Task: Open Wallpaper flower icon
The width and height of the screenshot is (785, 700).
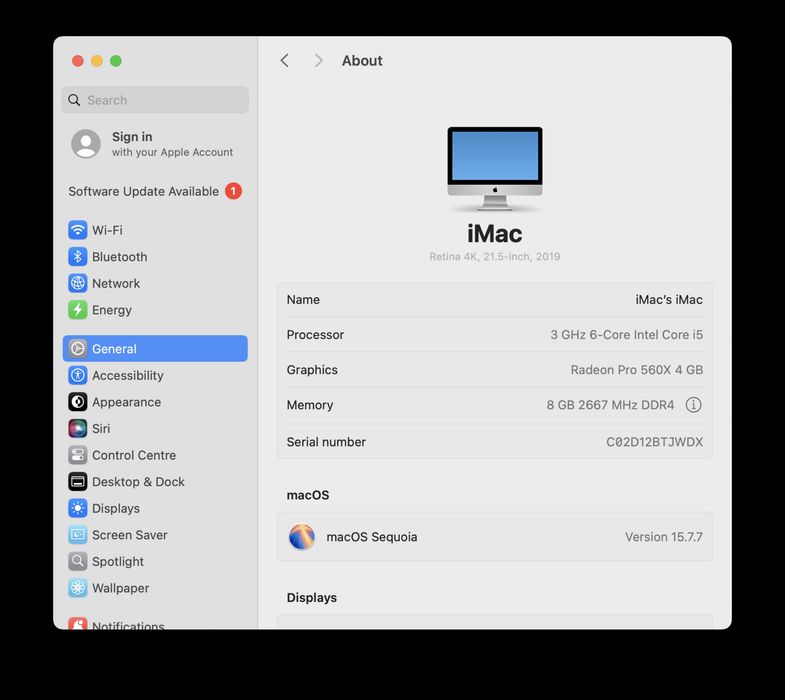Action: coord(78,587)
